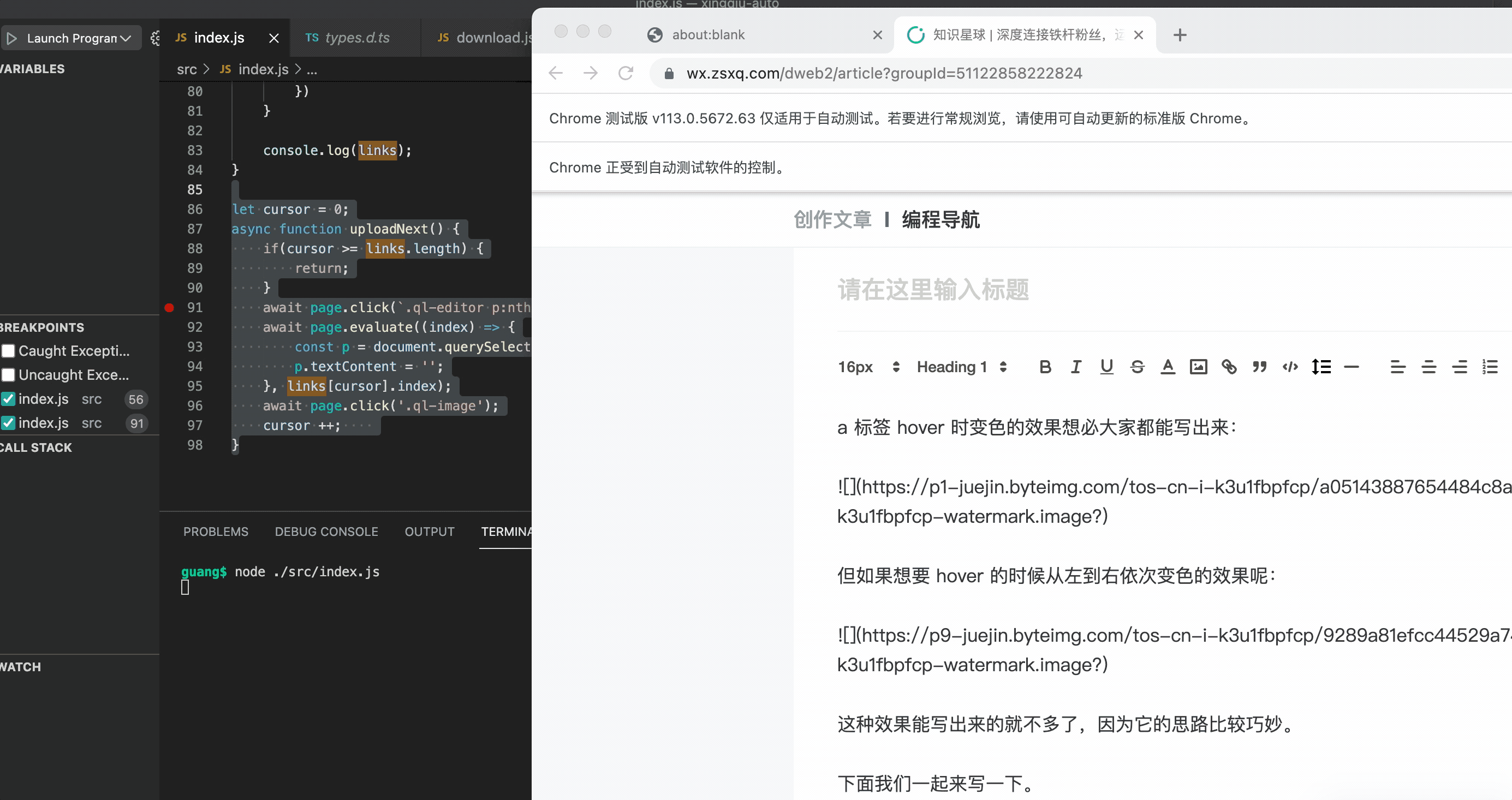The image size is (1512, 800).
Task: Click the console.log(links) code line
Action: click(x=337, y=150)
